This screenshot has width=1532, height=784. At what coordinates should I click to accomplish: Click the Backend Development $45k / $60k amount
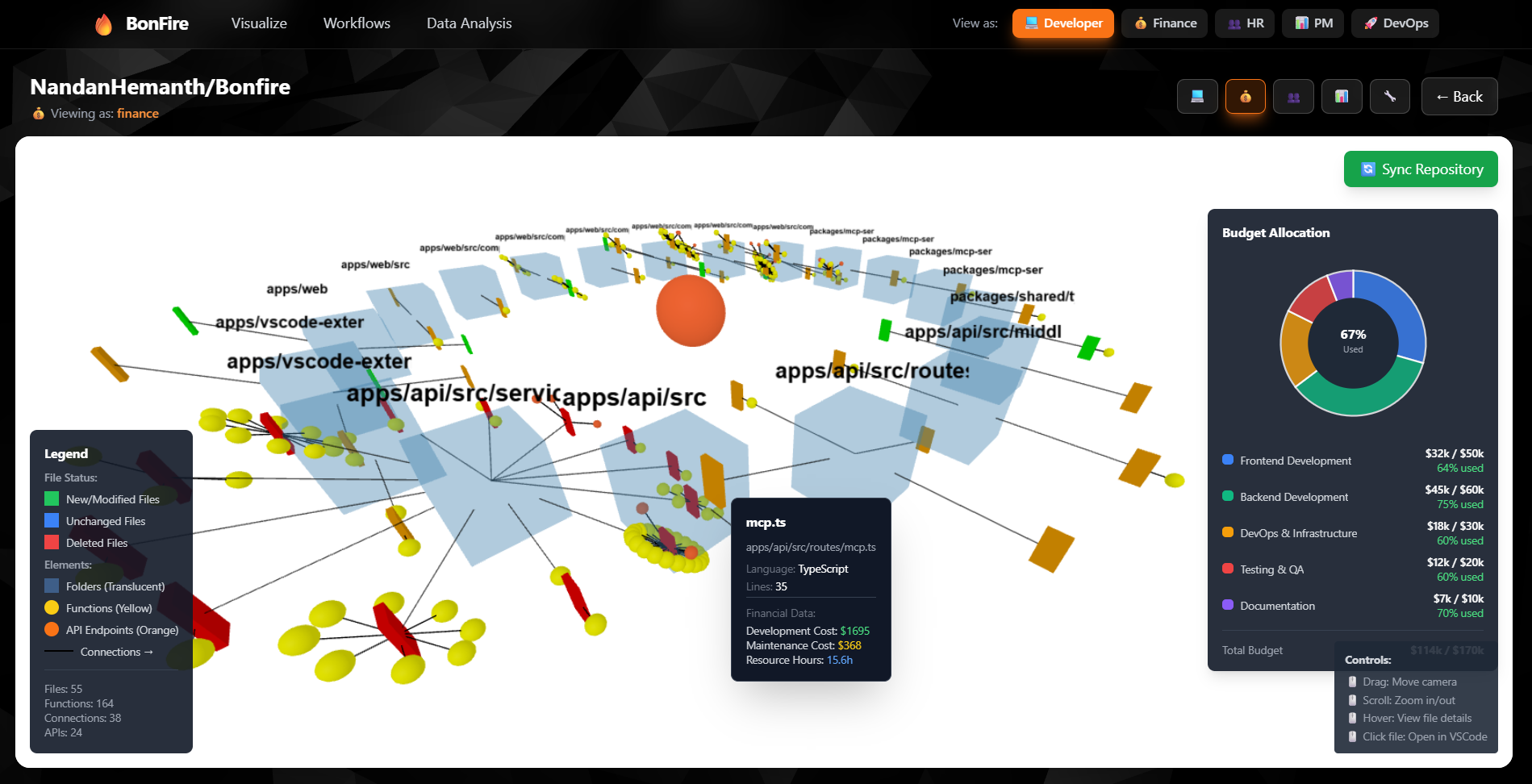1454,490
